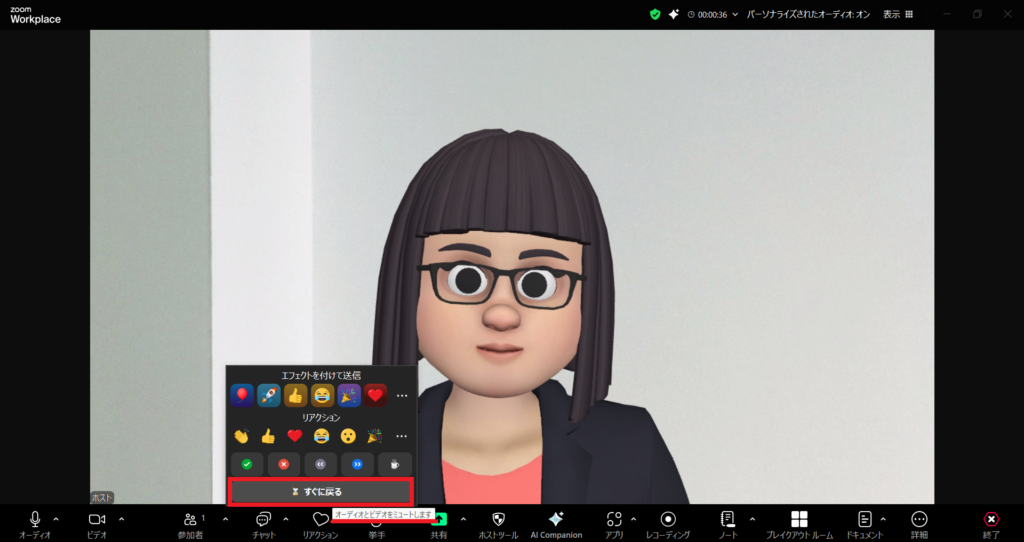This screenshot has width=1024, height=542.
Task: Send the rocket effect reaction
Action: tap(268, 395)
